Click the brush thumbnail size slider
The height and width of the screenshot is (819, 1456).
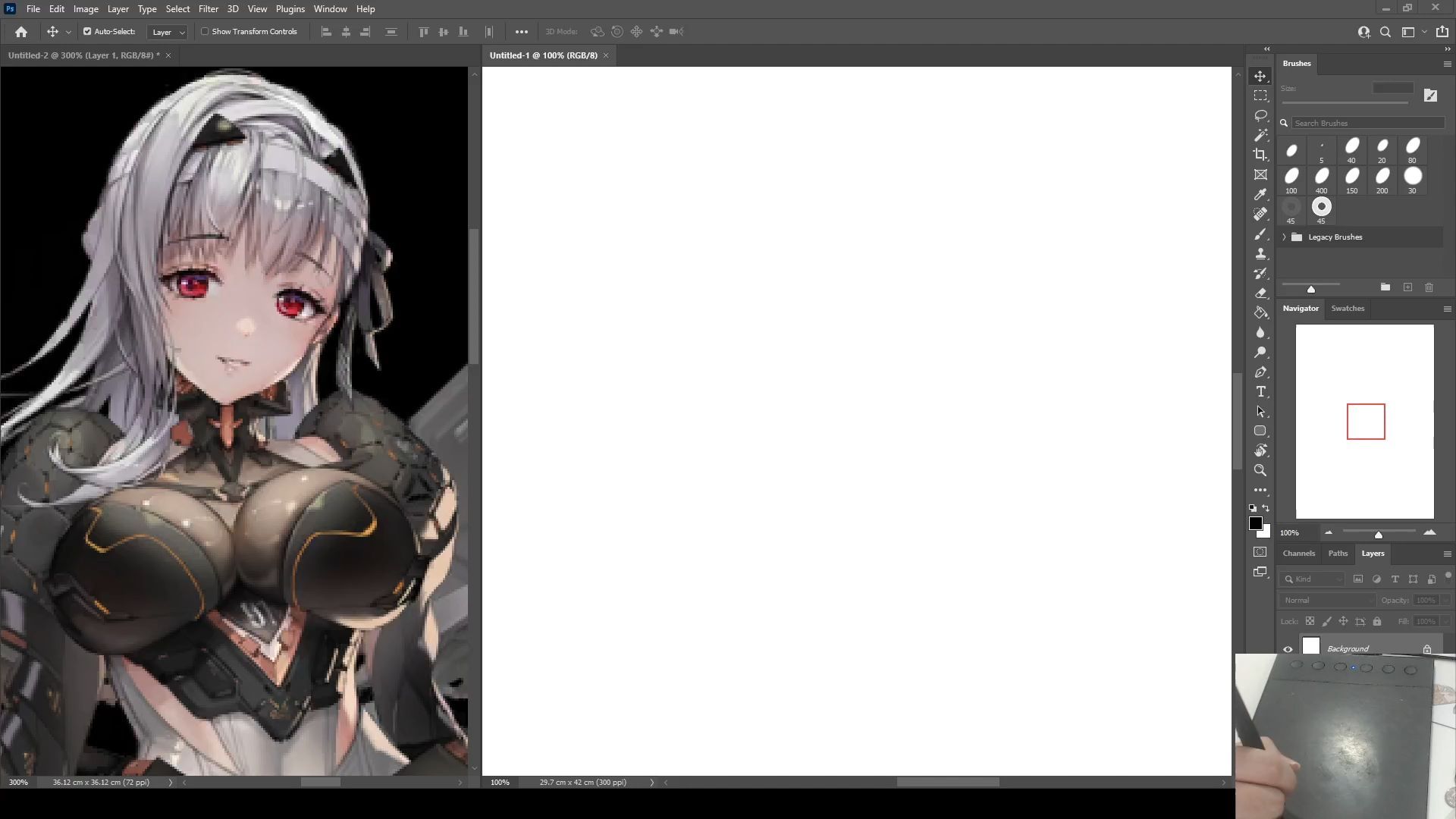coord(1310,287)
